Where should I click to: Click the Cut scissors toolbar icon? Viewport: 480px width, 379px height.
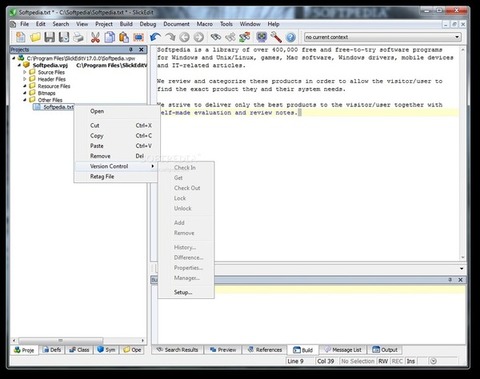point(95,37)
